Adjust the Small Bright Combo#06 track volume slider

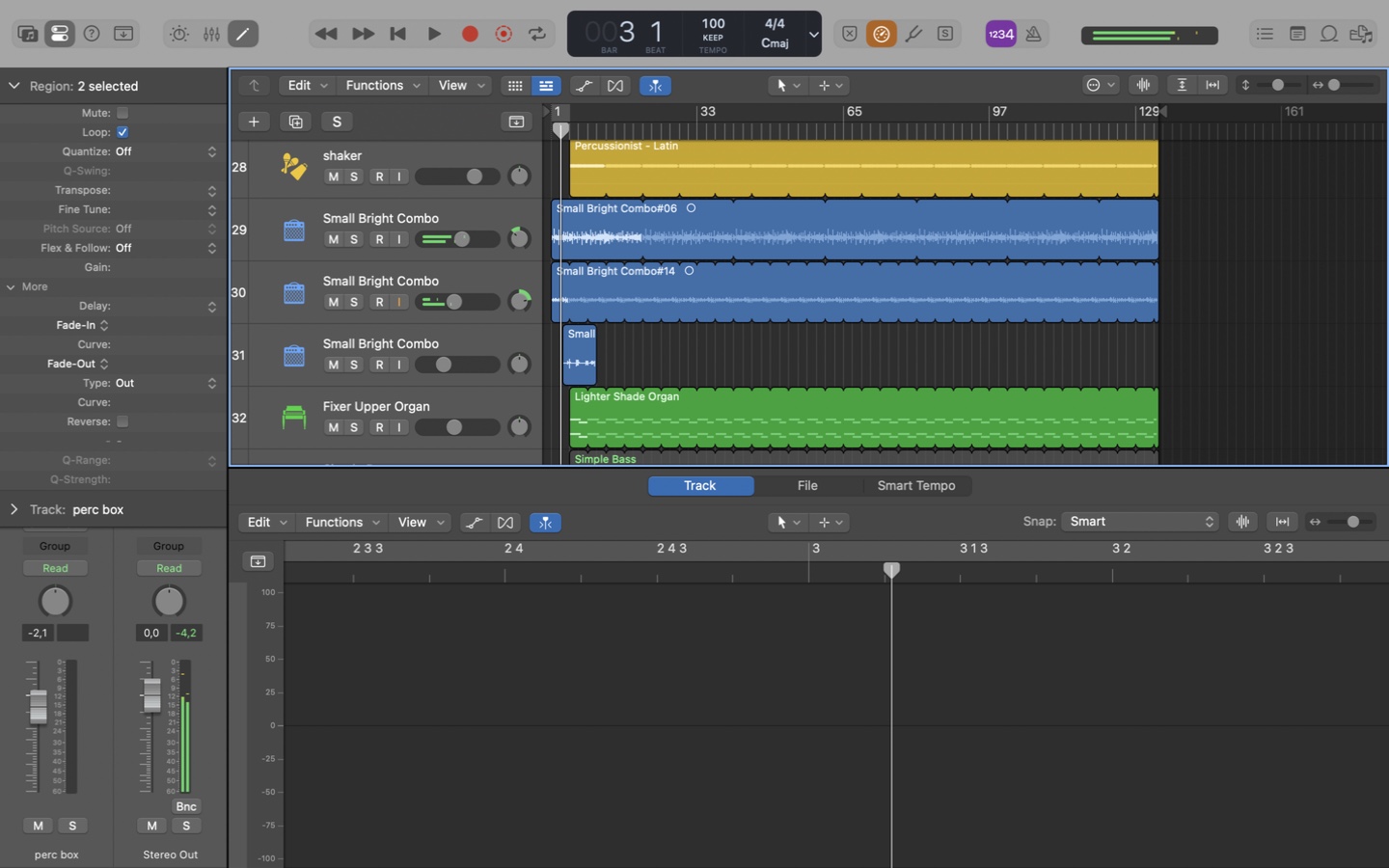[x=462, y=239]
